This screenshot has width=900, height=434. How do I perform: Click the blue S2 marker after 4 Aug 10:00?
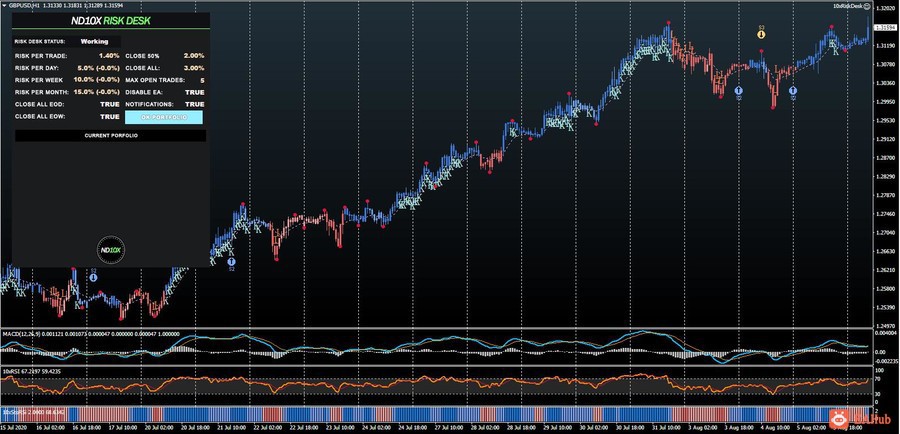[793, 91]
